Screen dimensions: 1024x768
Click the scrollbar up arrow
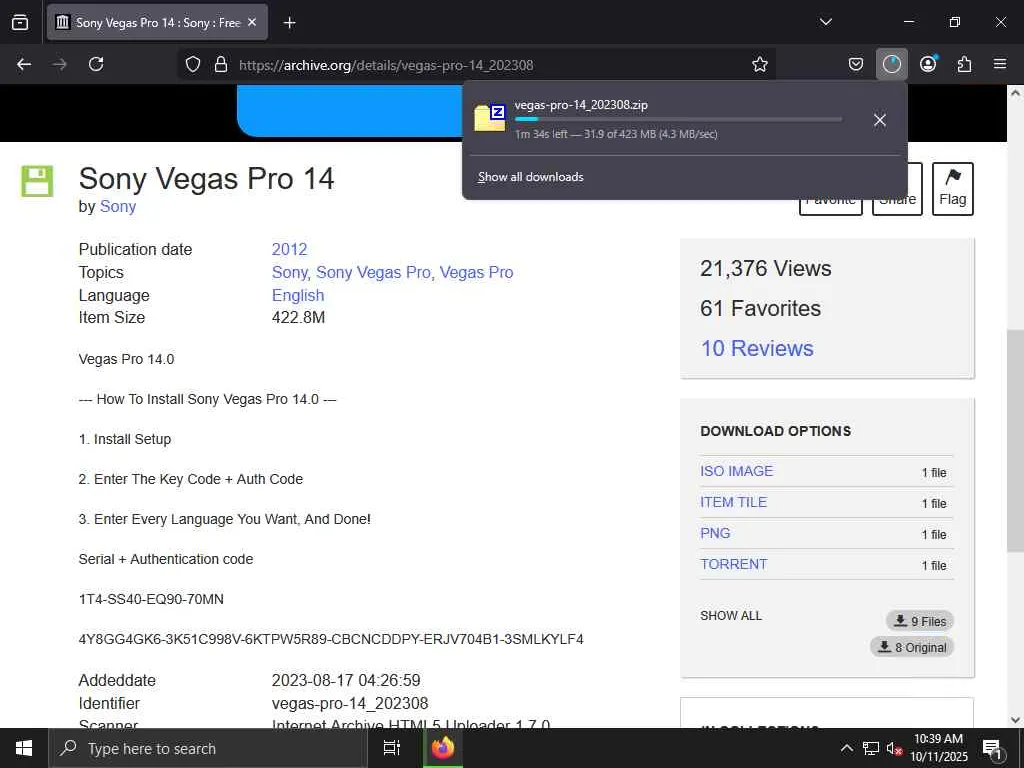coord(1015,93)
